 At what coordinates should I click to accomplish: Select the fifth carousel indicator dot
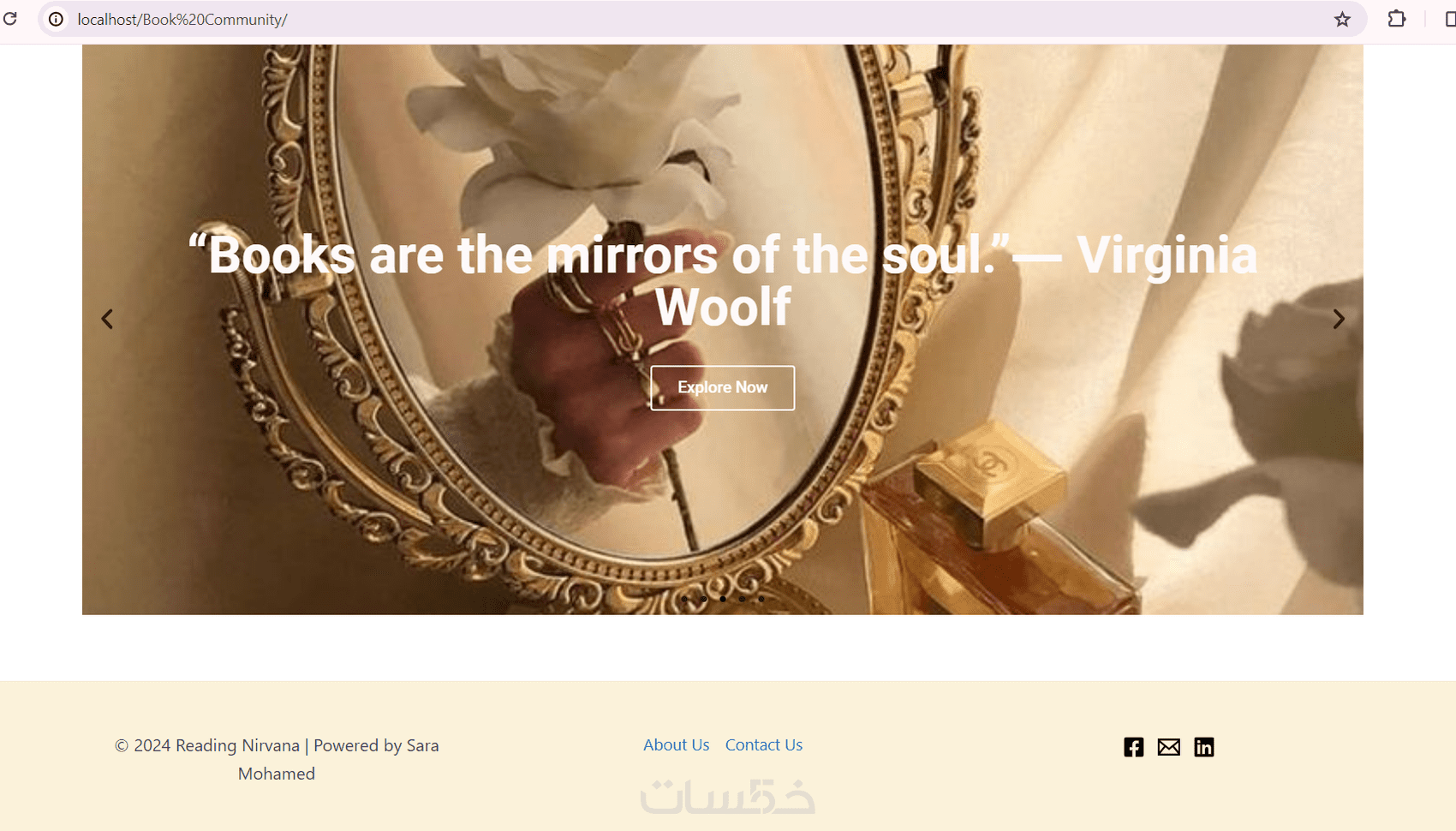coord(761,599)
